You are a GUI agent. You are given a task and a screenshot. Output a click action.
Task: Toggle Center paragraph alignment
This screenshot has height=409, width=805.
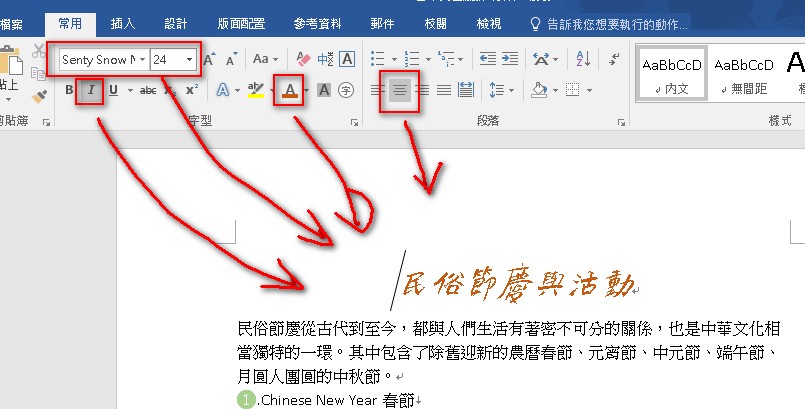tap(399, 91)
